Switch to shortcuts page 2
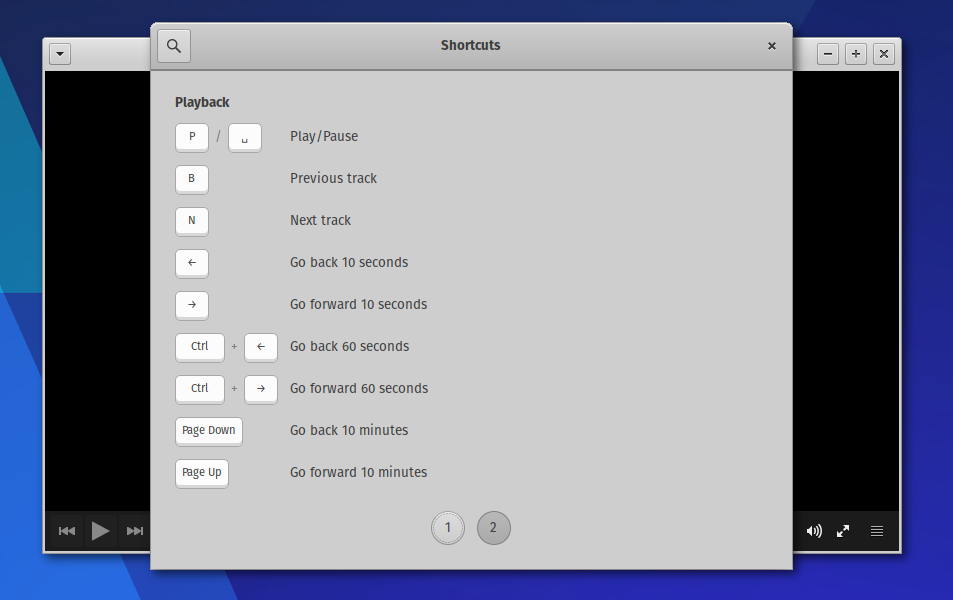953x600 pixels. click(494, 528)
